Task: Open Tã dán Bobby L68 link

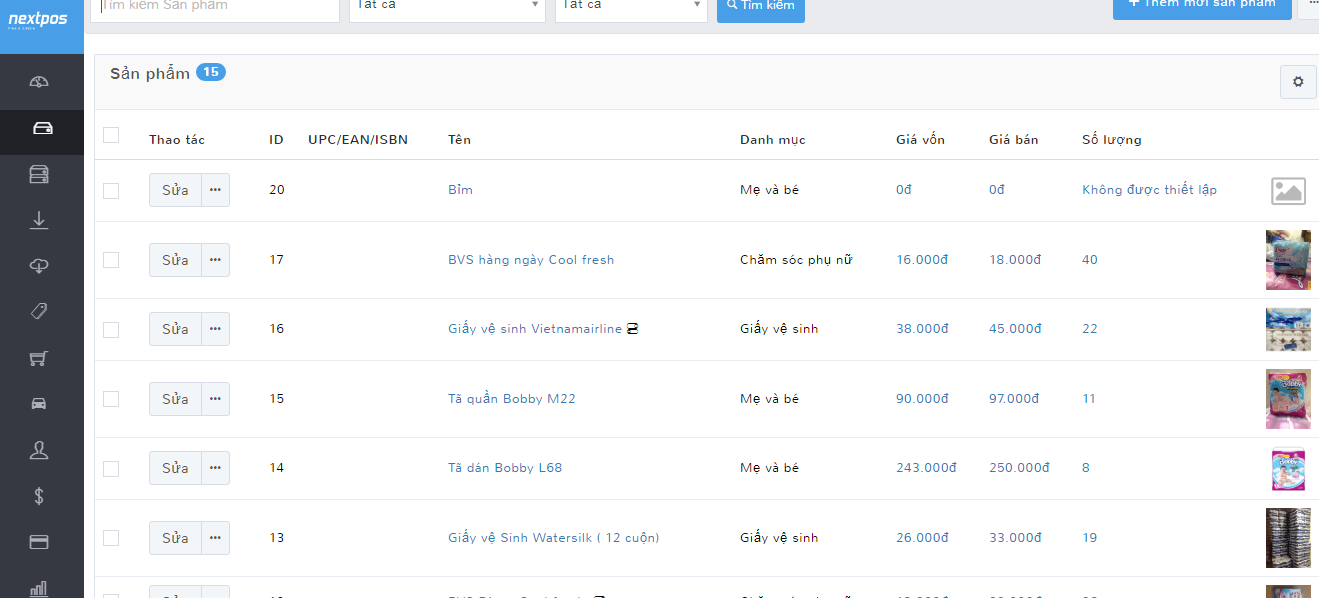Action: (505, 468)
